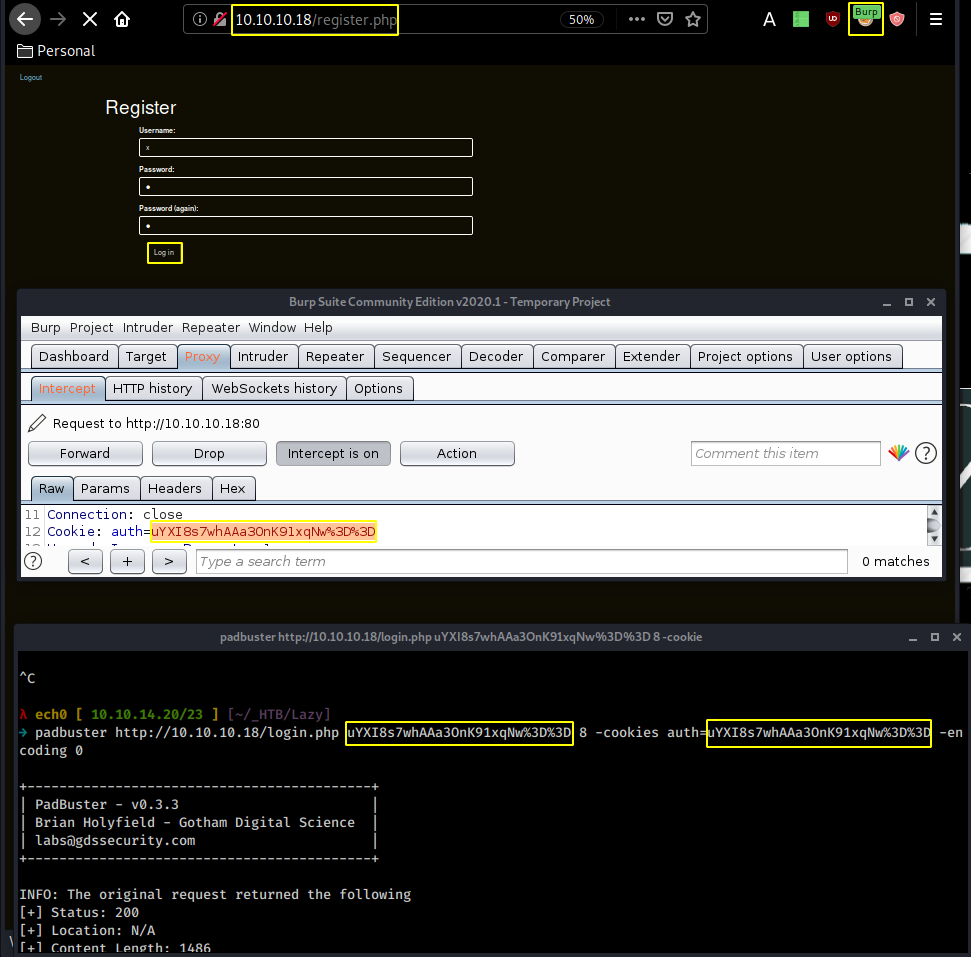Click the Username input field
This screenshot has width=971, height=957.
(x=306, y=147)
